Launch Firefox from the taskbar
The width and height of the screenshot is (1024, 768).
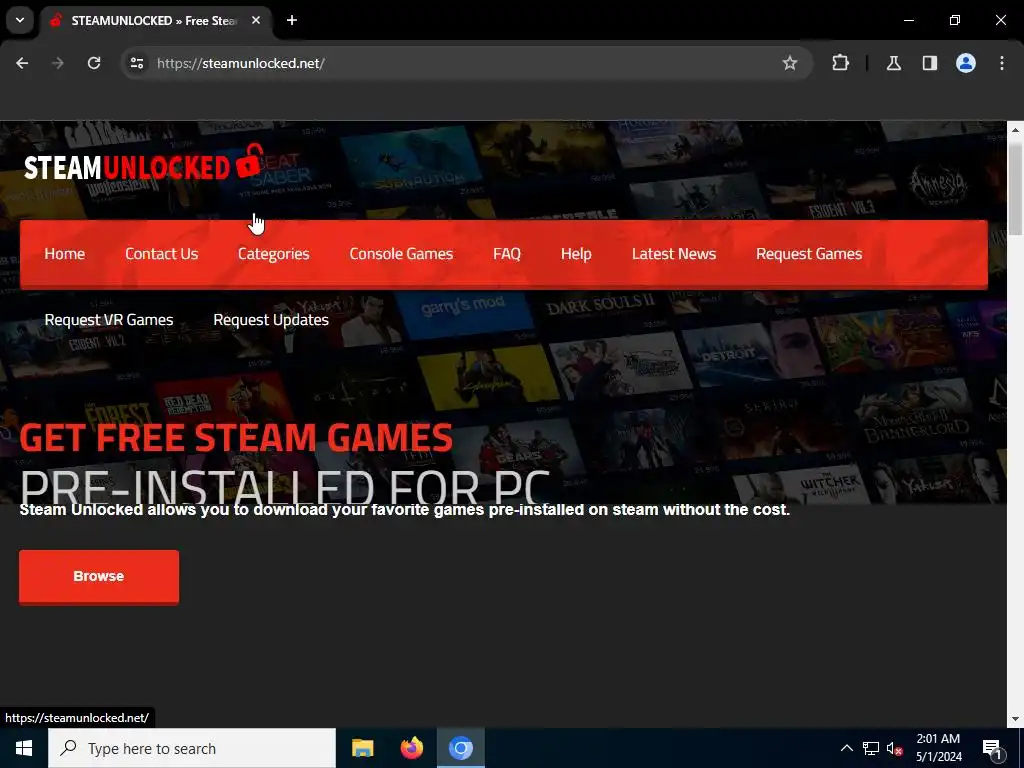click(411, 748)
